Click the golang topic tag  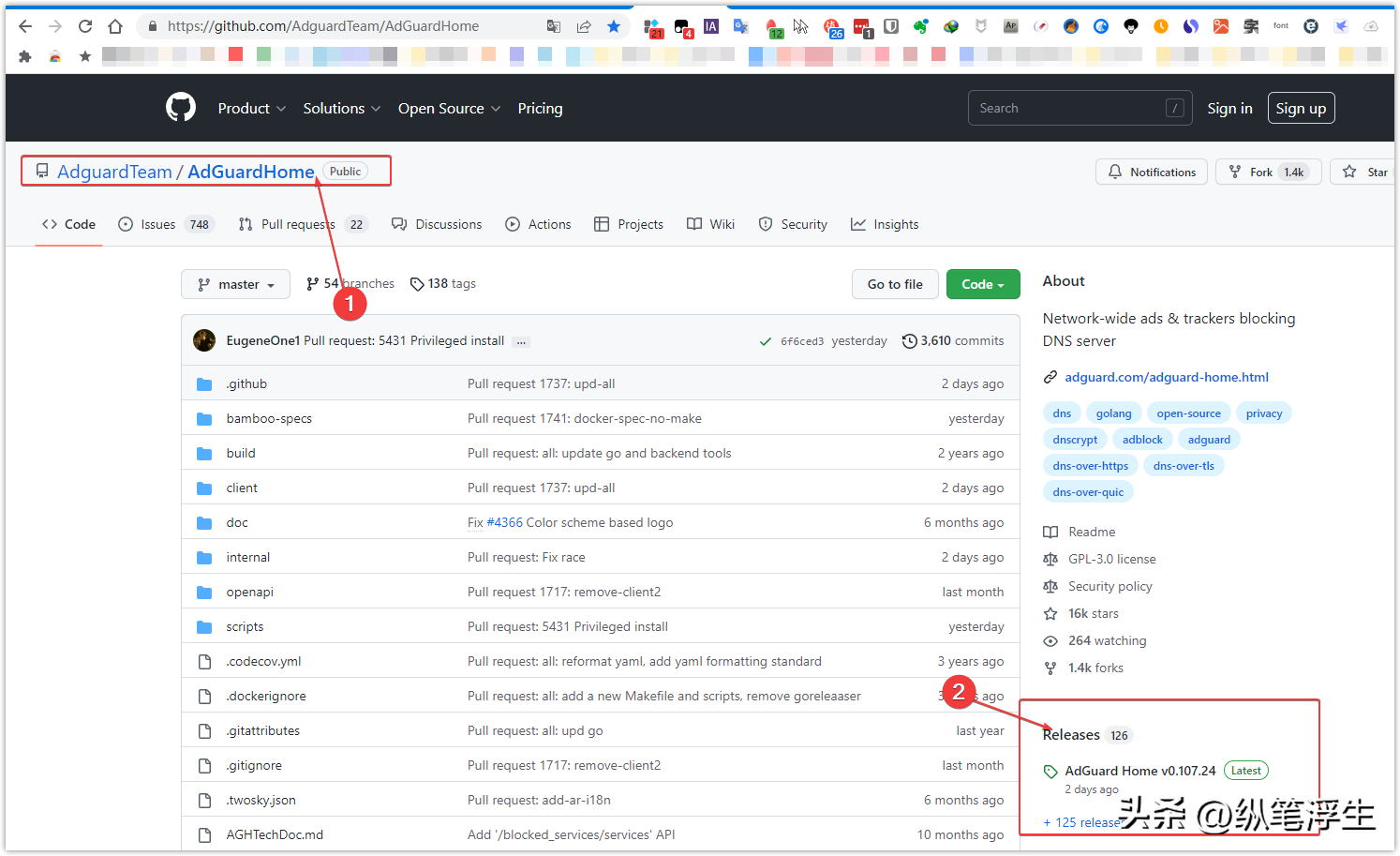(1113, 413)
